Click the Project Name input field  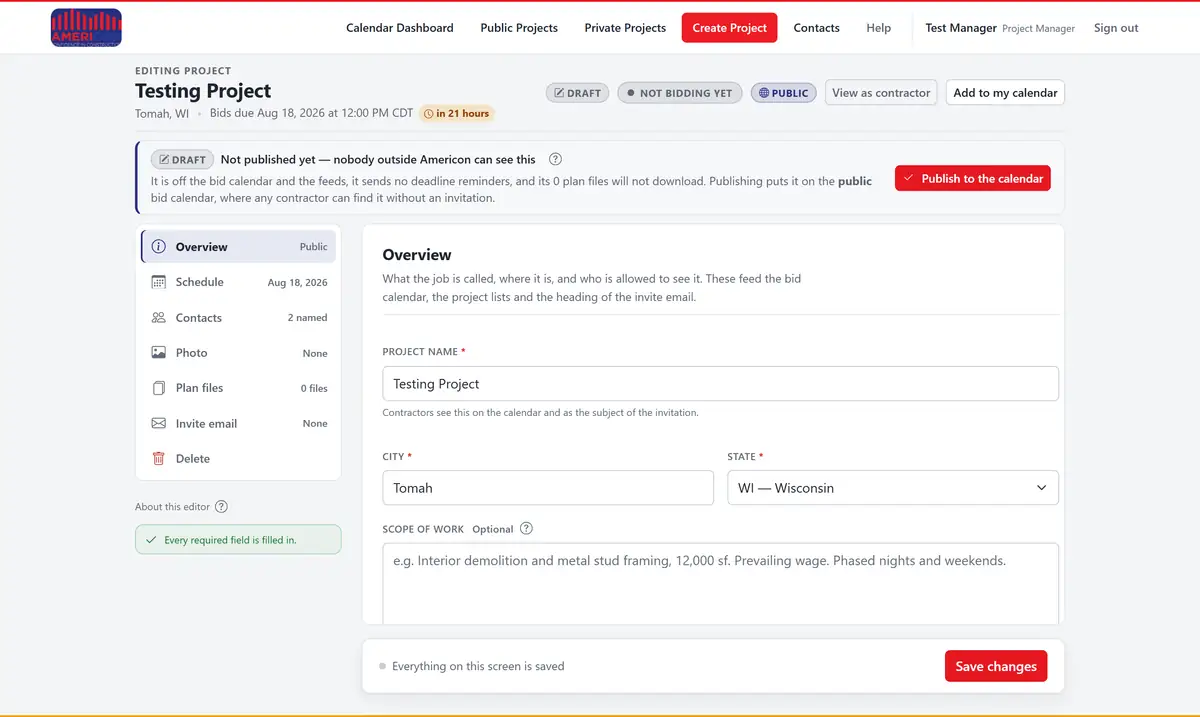tap(720, 384)
